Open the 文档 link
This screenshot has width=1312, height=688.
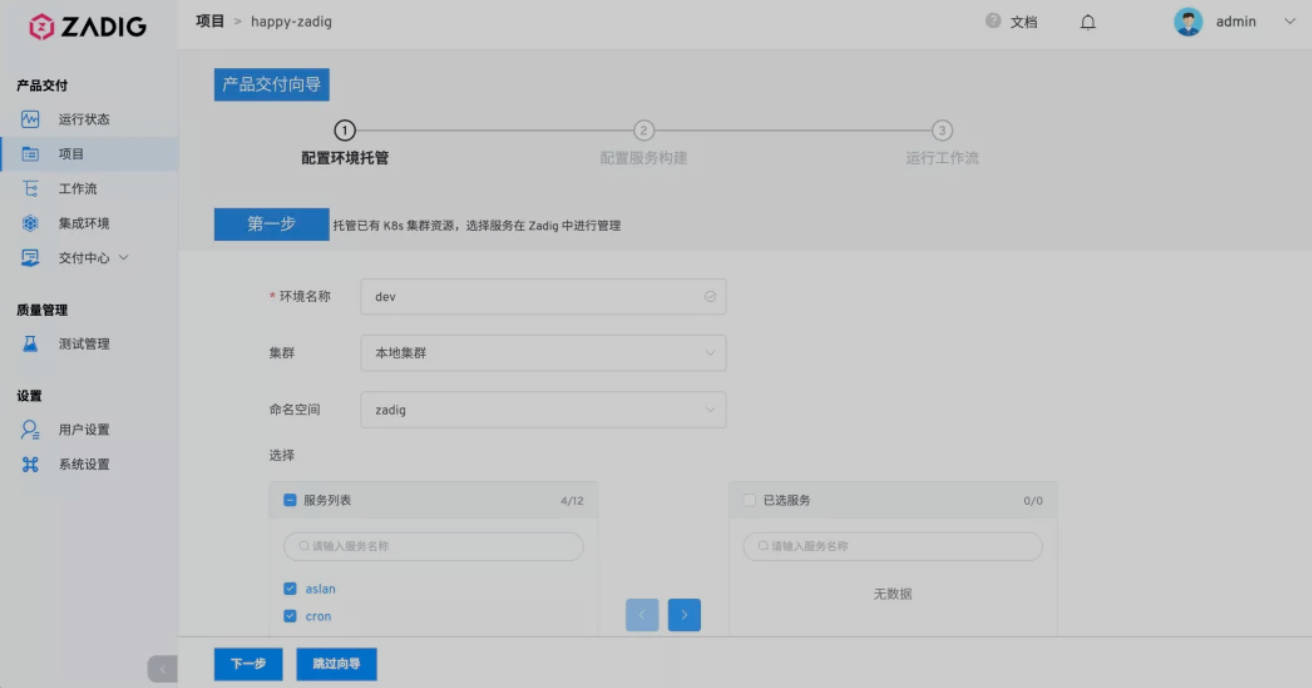[x=1024, y=22]
